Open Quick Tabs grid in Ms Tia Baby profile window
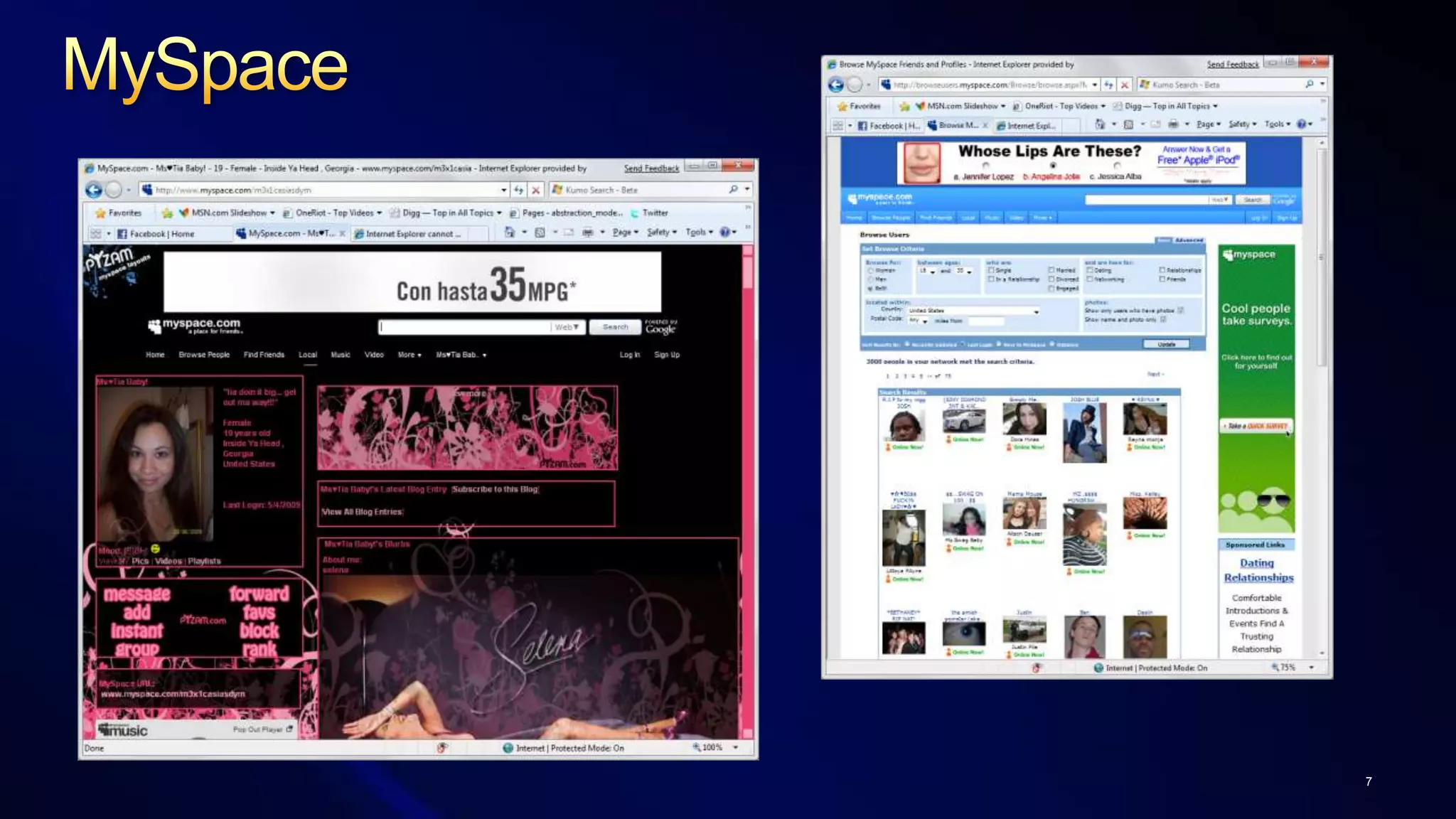1456x819 pixels. tap(96, 233)
